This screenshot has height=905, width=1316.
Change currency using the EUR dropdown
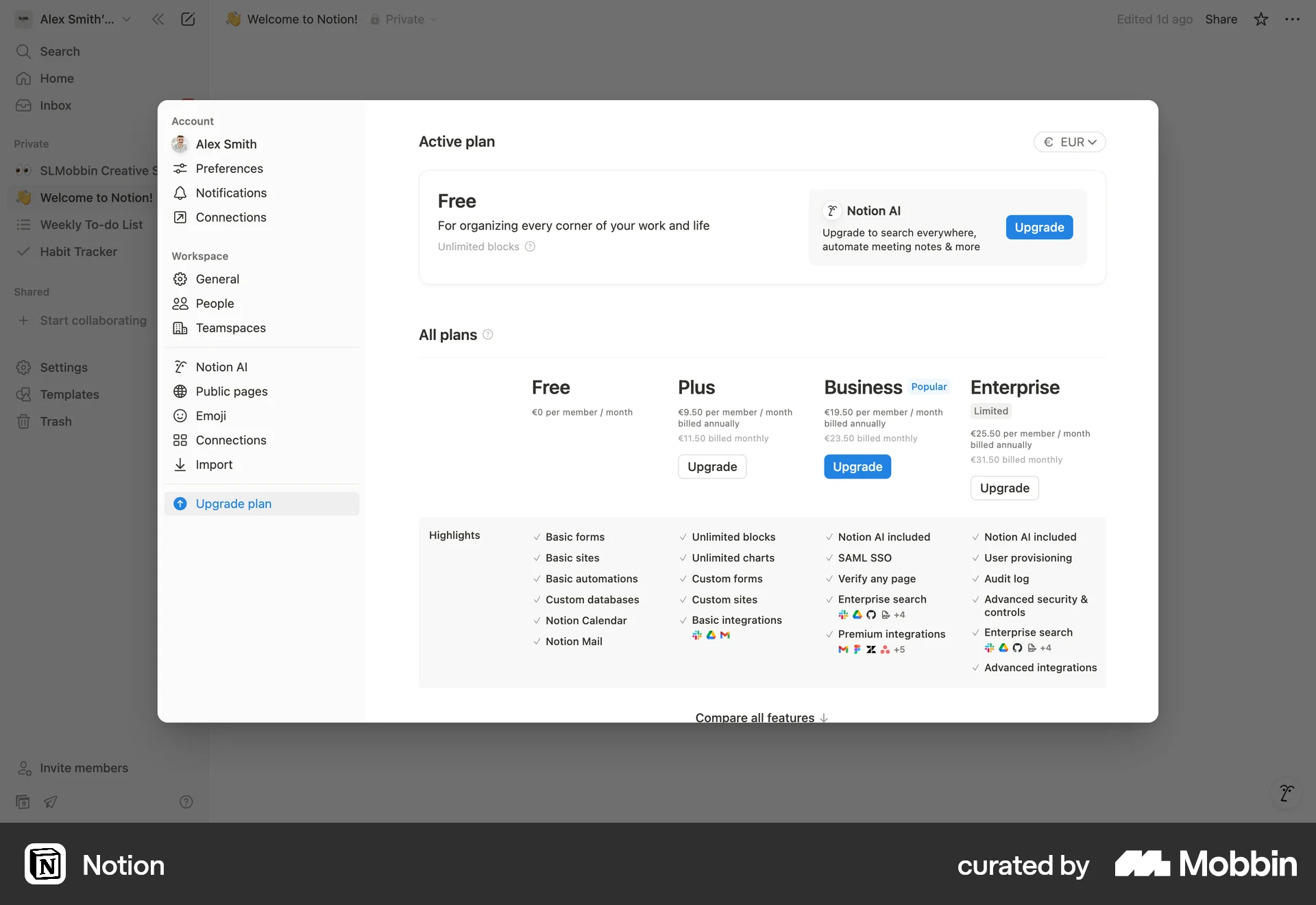(1069, 142)
